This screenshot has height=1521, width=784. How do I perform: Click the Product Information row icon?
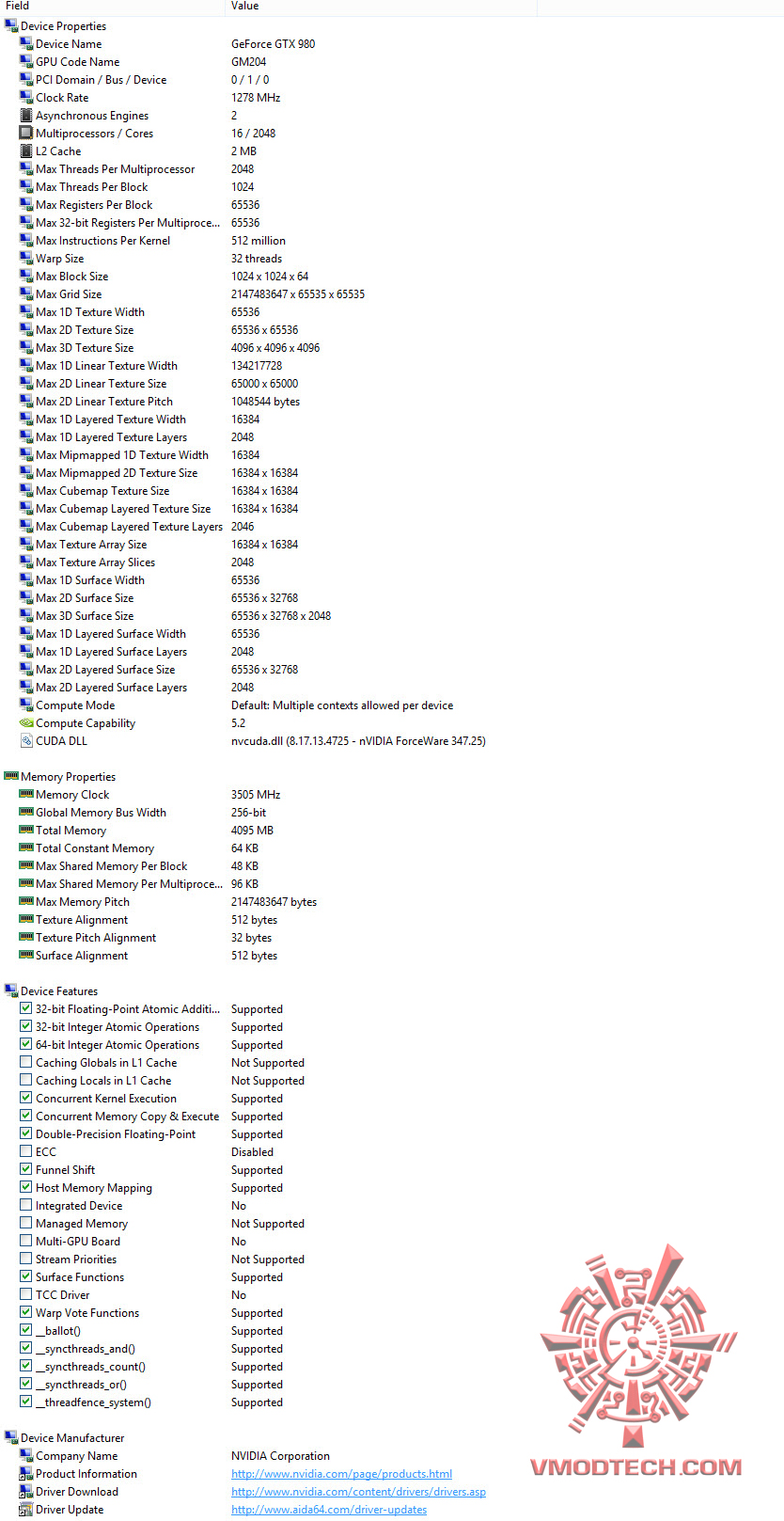point(26,1473)
